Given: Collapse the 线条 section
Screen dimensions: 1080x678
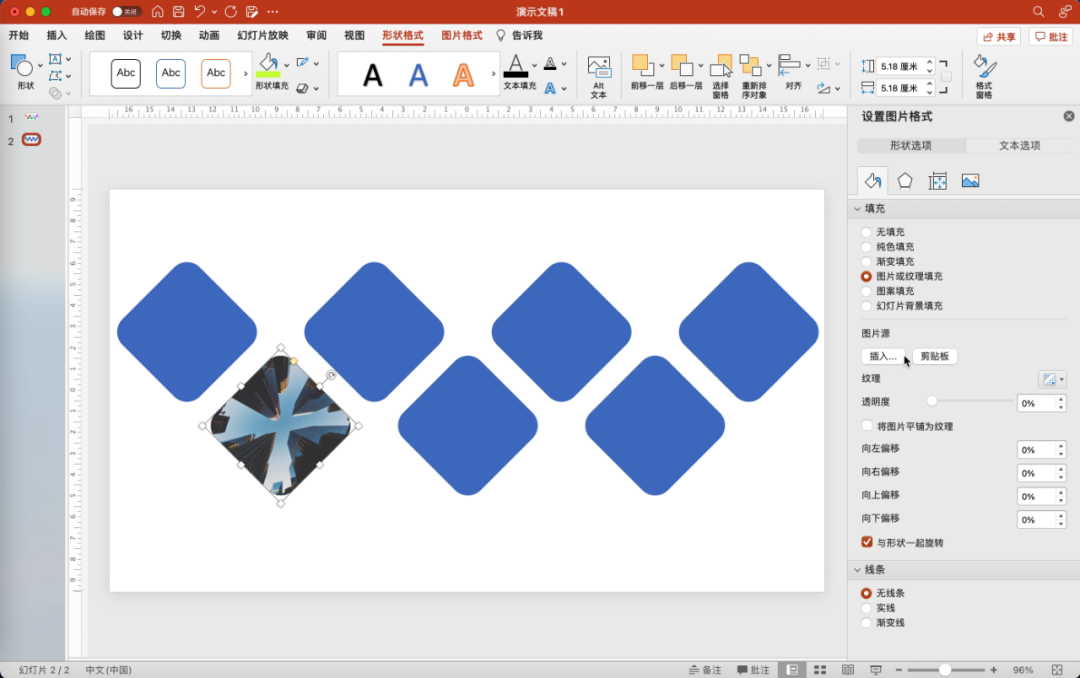Looking at the screenshot, I should point(858,570).
